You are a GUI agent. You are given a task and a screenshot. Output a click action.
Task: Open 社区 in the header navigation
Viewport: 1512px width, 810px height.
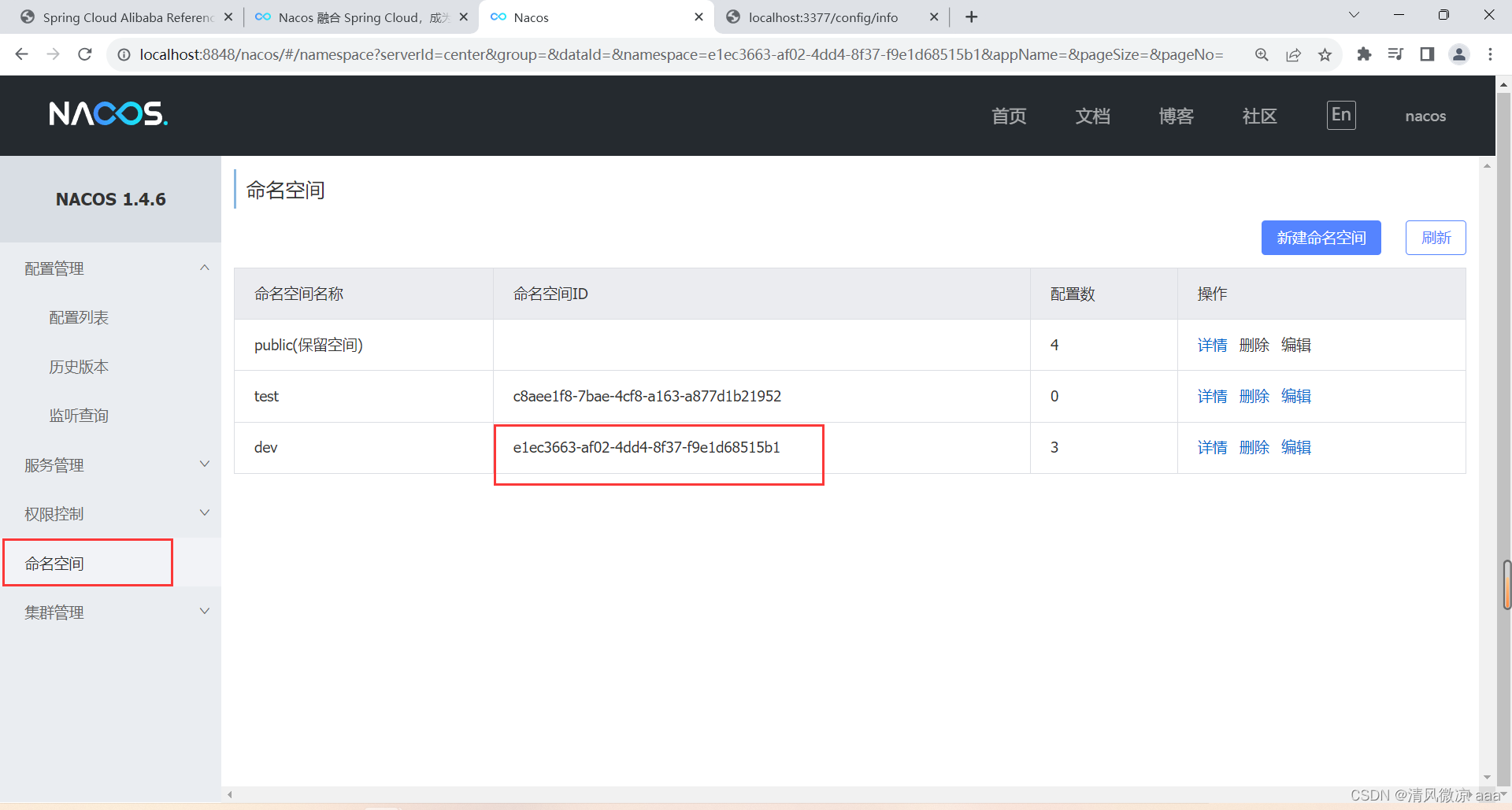[x=1259, y=117]
